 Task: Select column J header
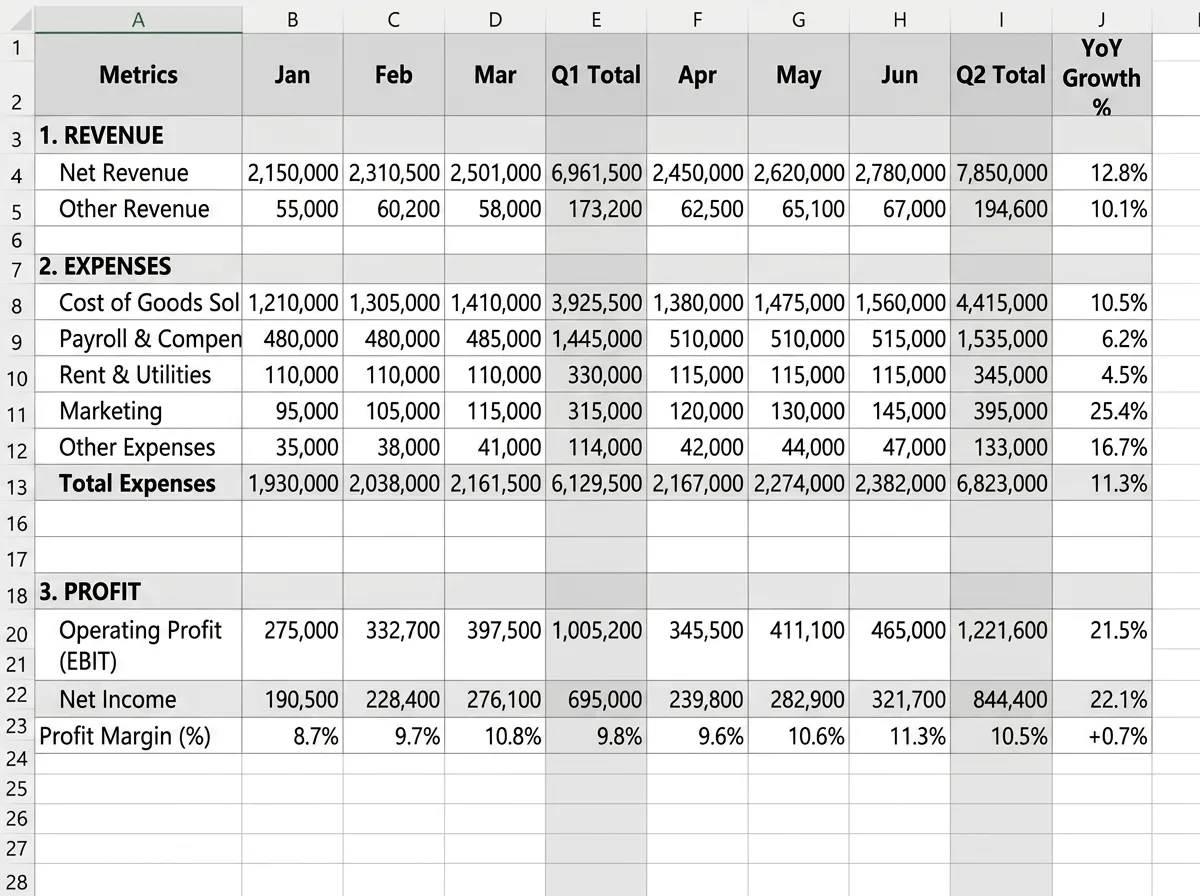coord(1102,19)
